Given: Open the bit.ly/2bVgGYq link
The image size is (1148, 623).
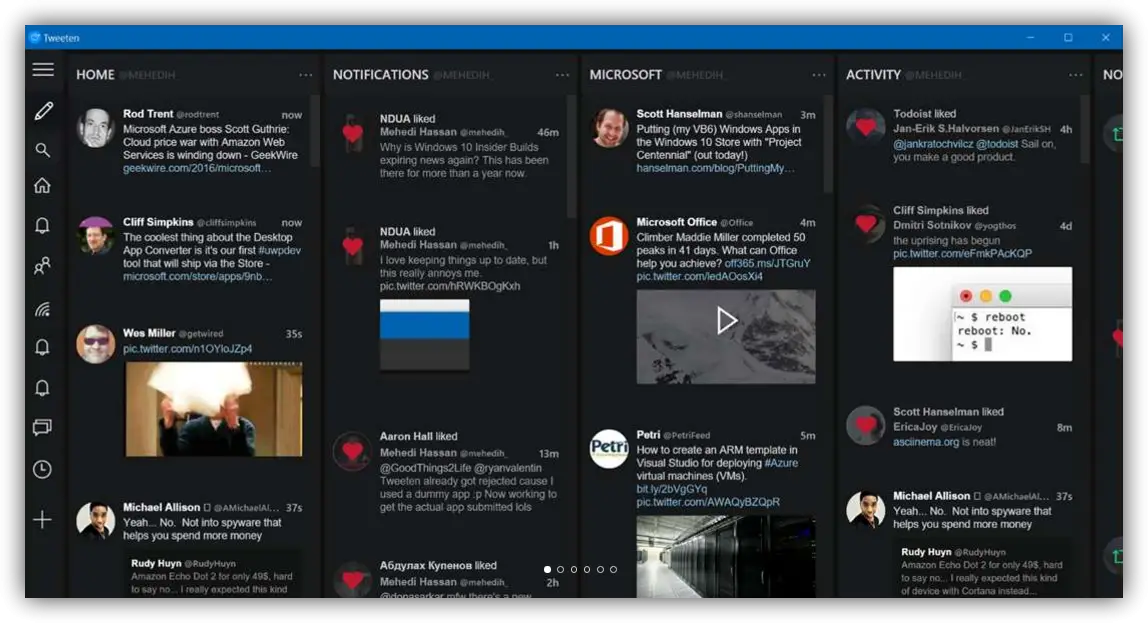Looking at the screenshot, I should coord(671,489).
